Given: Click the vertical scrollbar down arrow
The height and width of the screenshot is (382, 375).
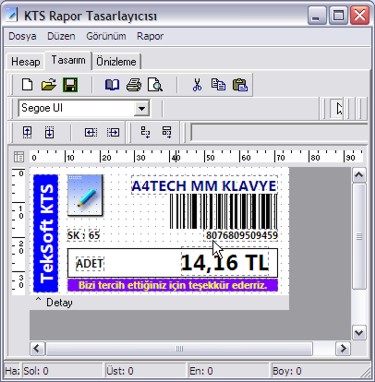Looking at the screenshot, I should (x=359, y=332).
